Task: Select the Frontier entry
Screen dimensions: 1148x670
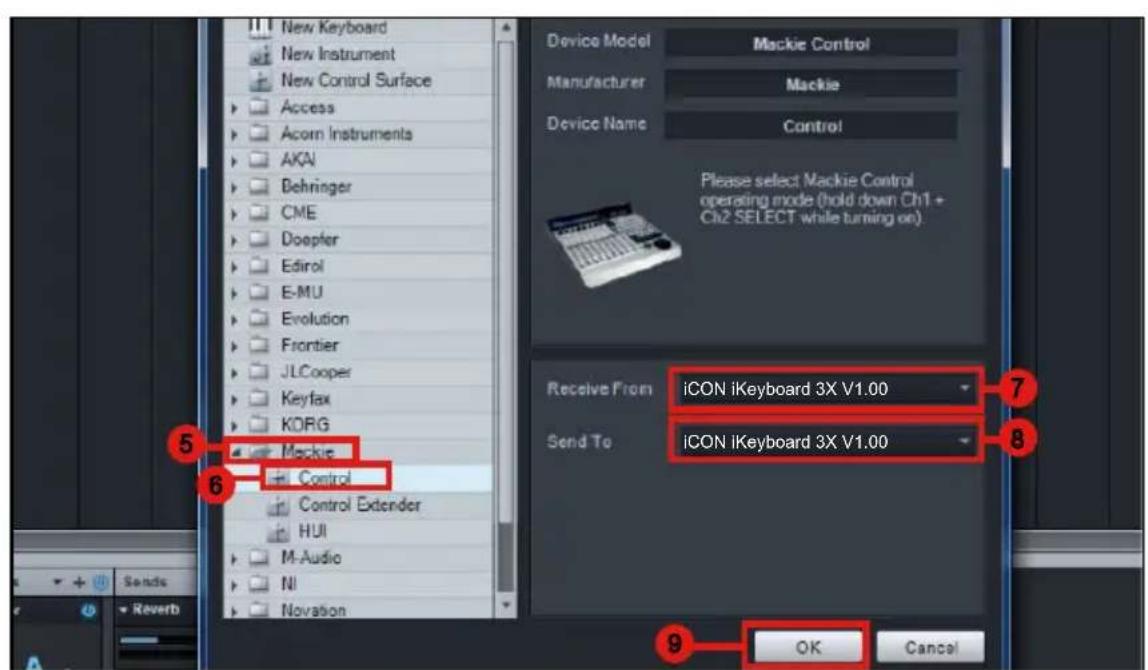Action: pos(310,345)
